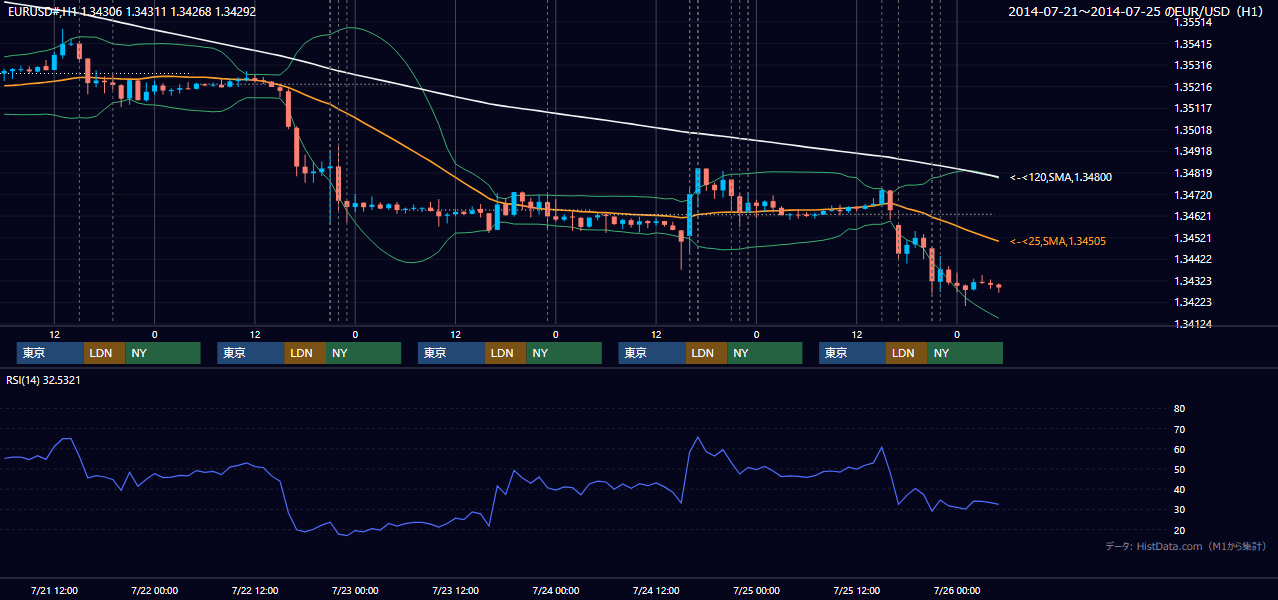Click the RSI 60 level label

pos(1179,449)
